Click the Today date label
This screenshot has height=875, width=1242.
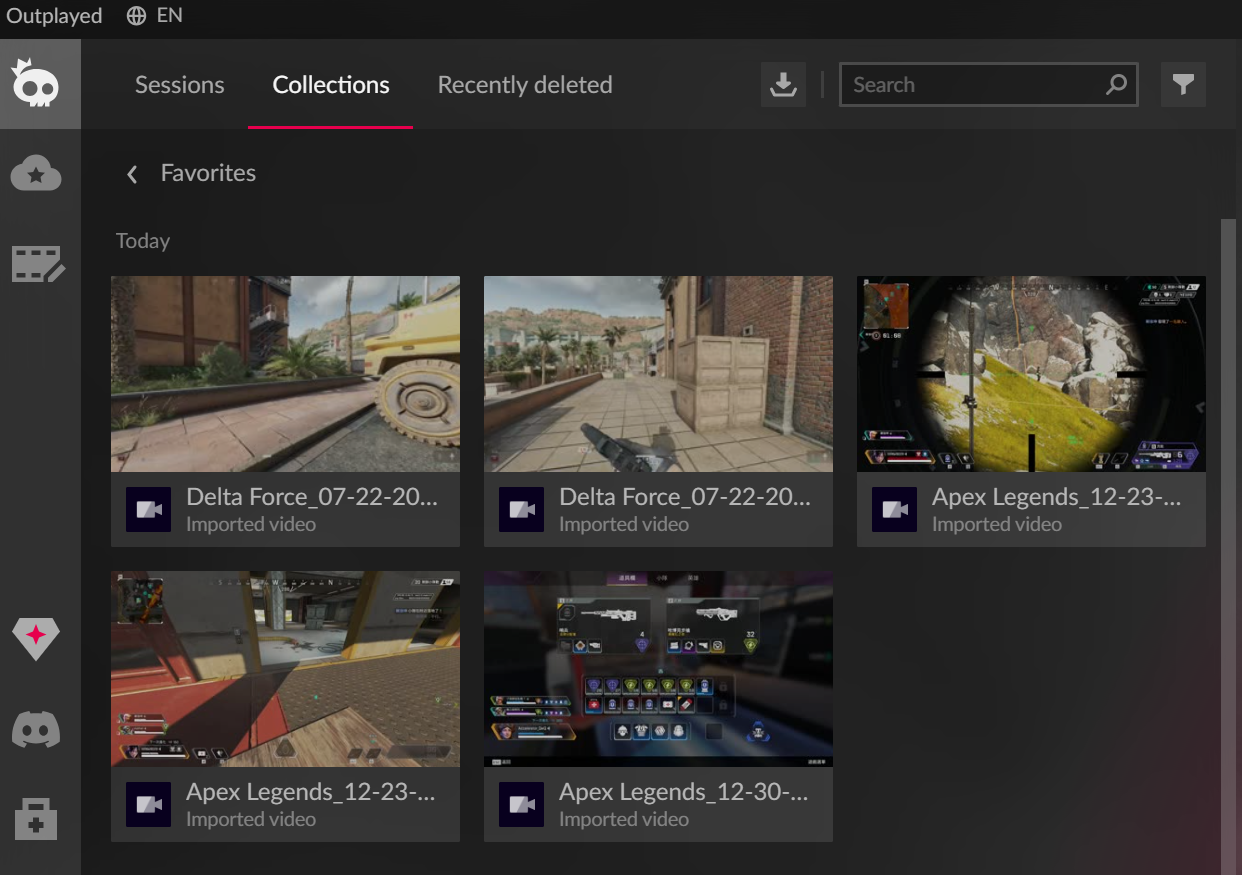coord(143,241)
